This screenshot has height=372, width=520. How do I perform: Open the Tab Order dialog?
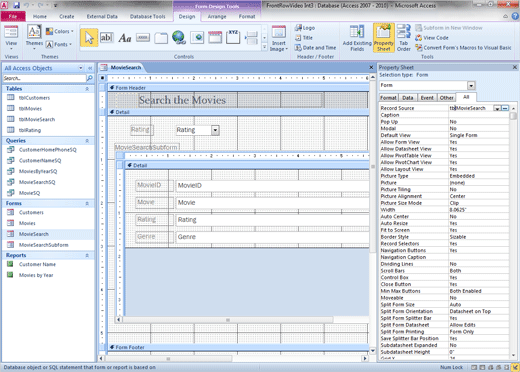[404, 38]
